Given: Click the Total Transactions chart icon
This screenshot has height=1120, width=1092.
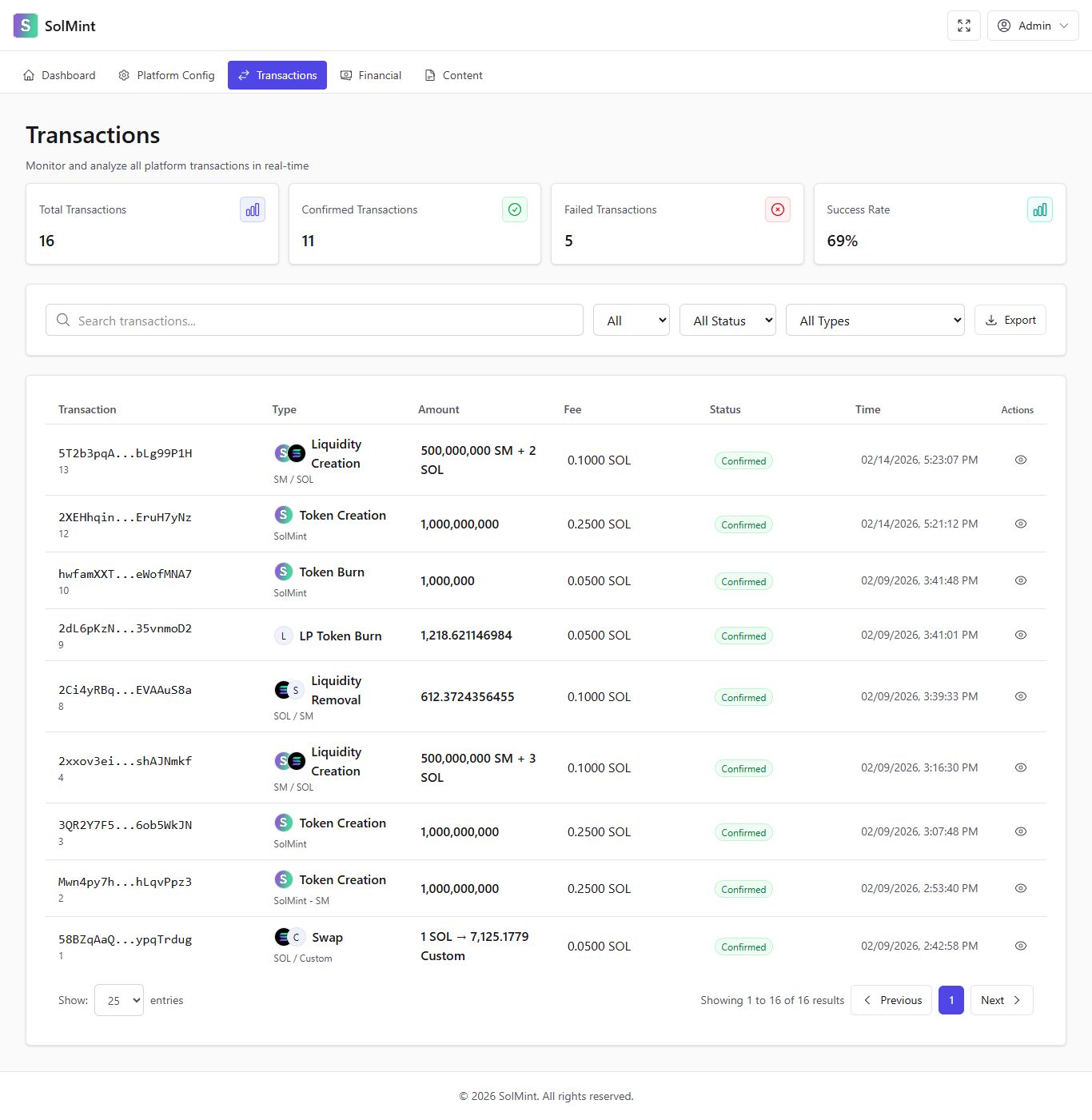Looking at the screenshot, I should pyautogui.click(x=253, y=209).
